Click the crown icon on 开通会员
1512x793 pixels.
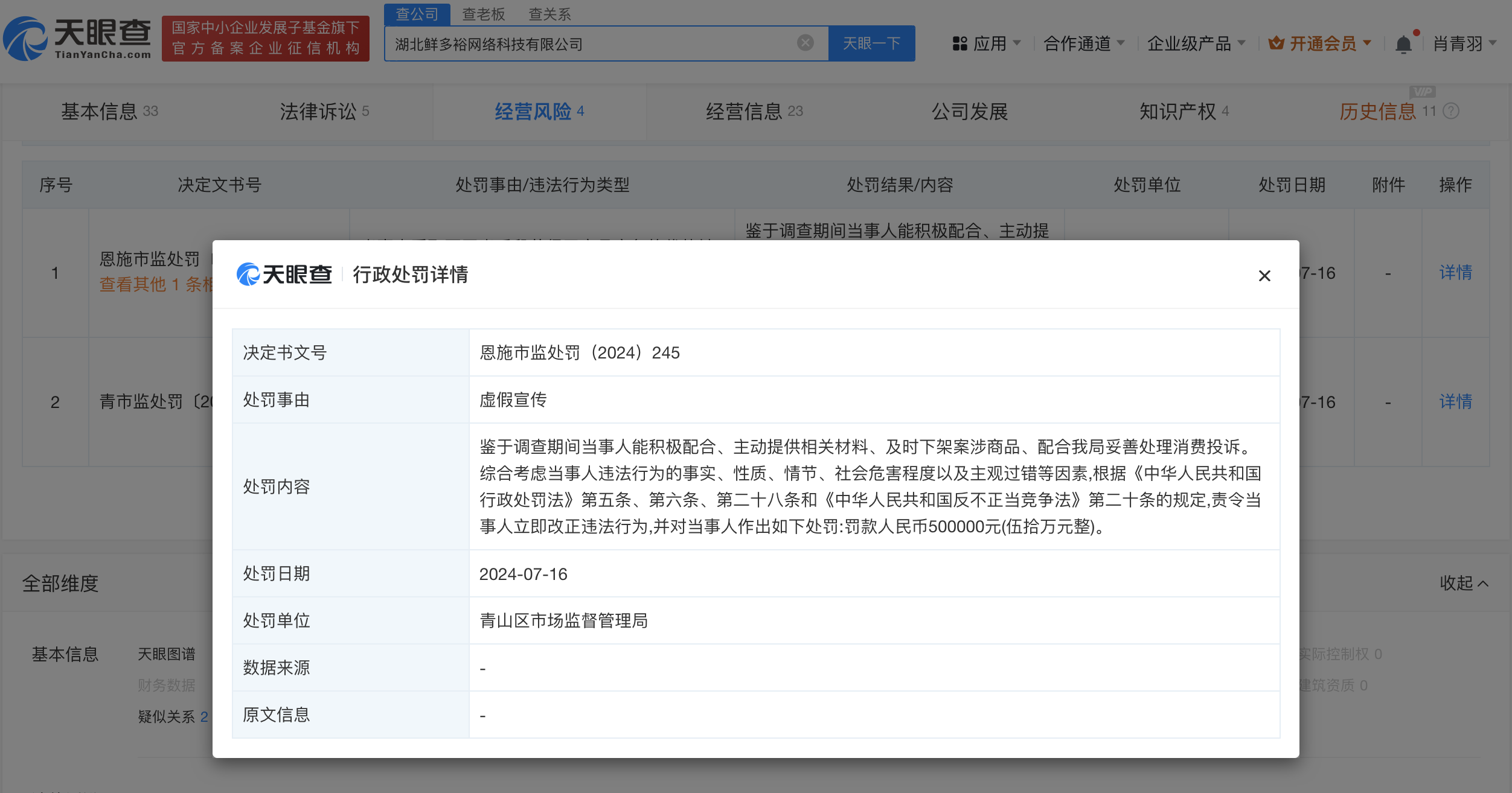(x=1277, y=43)
